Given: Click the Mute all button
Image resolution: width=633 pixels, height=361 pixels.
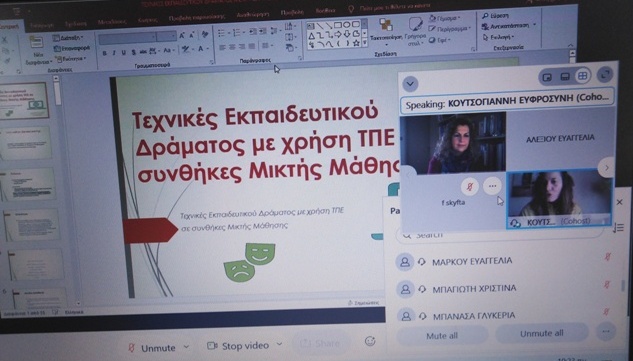Looking at the screenshot, I should [442, 335].
